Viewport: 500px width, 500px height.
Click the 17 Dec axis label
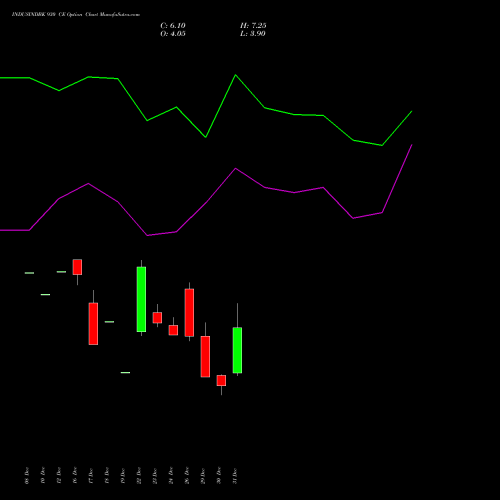91,476
